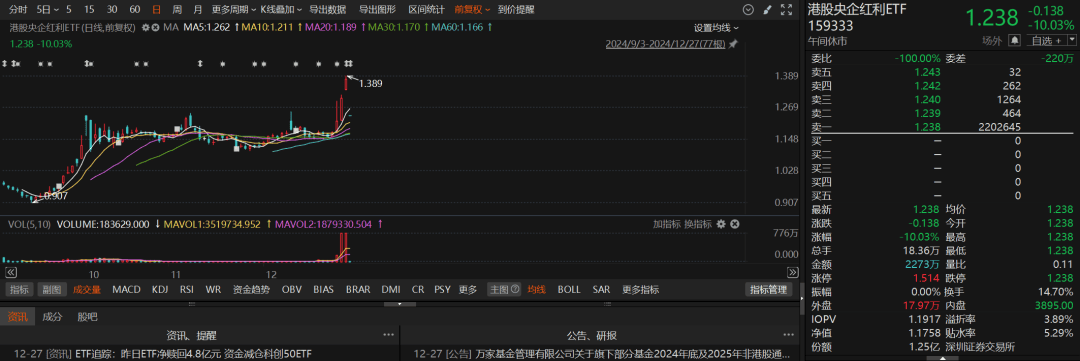The image size is (1080, 361).
Task: Open the brush drawing tool icon
Action: (767, 10)
